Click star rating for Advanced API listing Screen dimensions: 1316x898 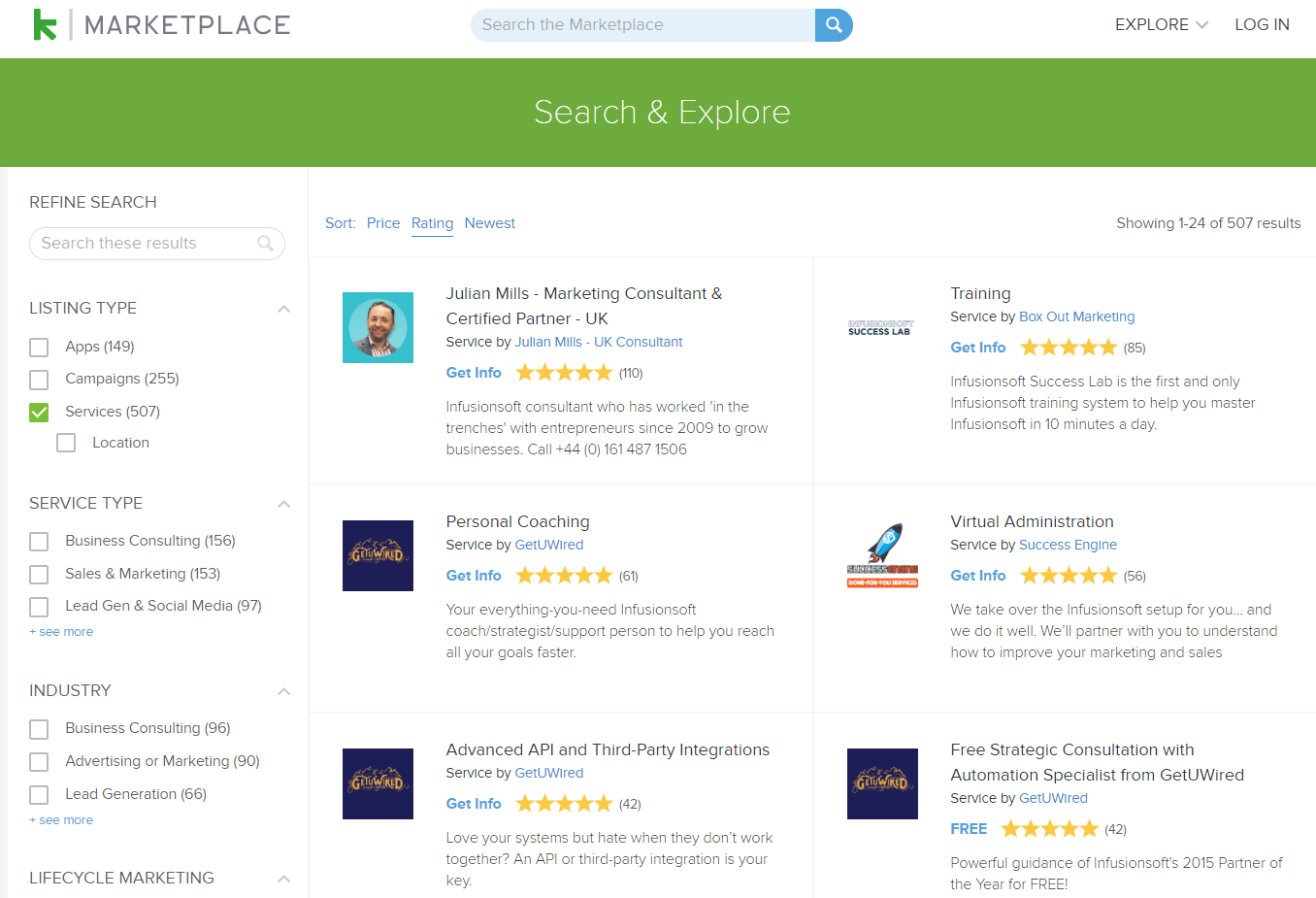[x=564, y=804]
